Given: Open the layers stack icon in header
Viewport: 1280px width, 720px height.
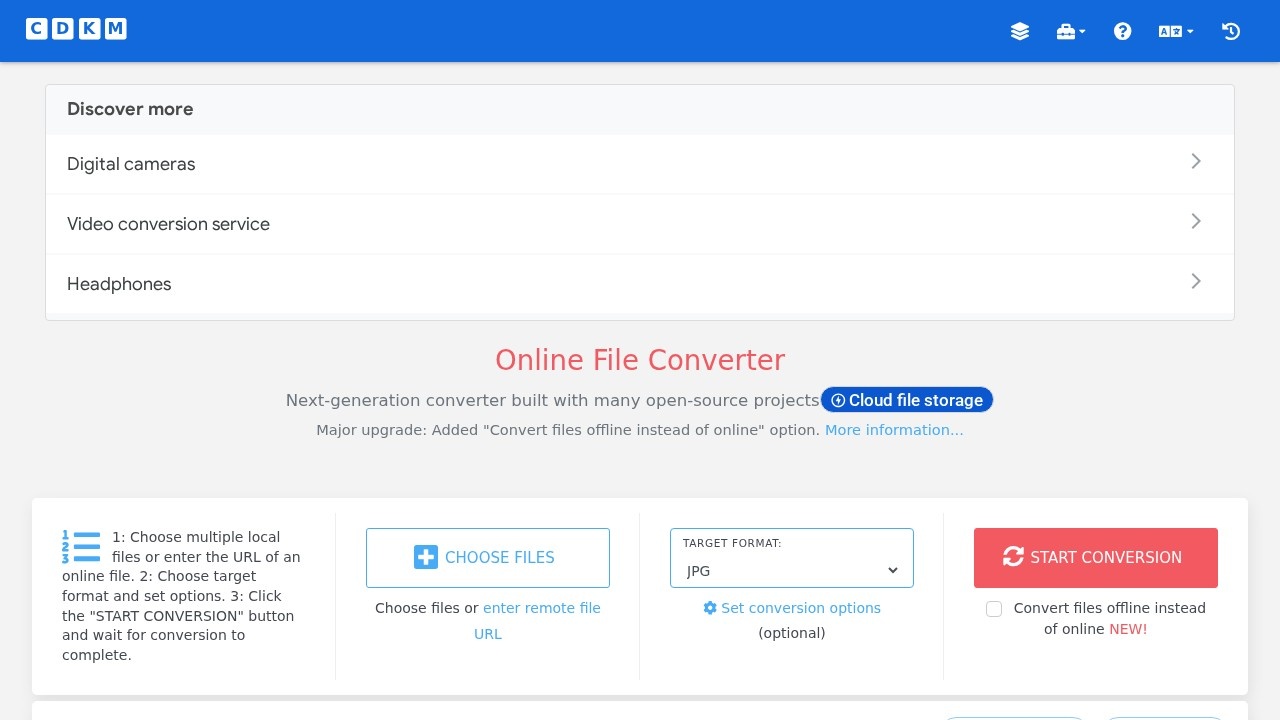Looking at the screenshot, I should [1019, 31].
